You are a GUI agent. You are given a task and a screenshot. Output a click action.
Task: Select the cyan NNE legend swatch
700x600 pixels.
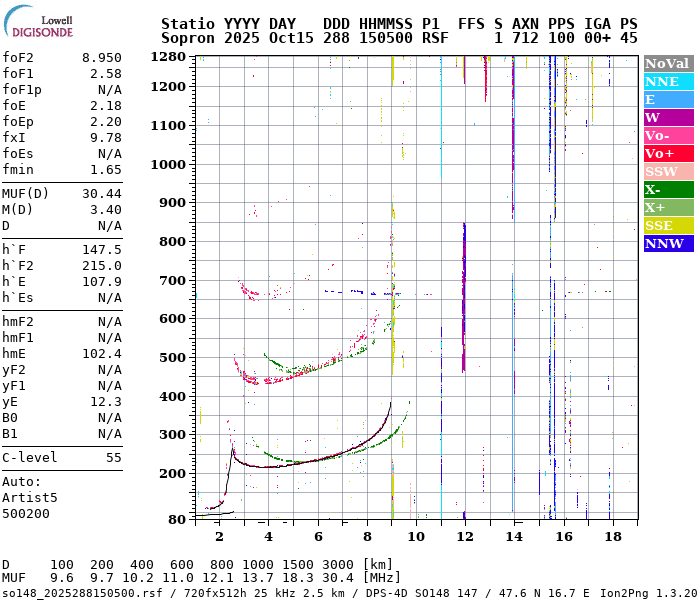tap(667, 81)
